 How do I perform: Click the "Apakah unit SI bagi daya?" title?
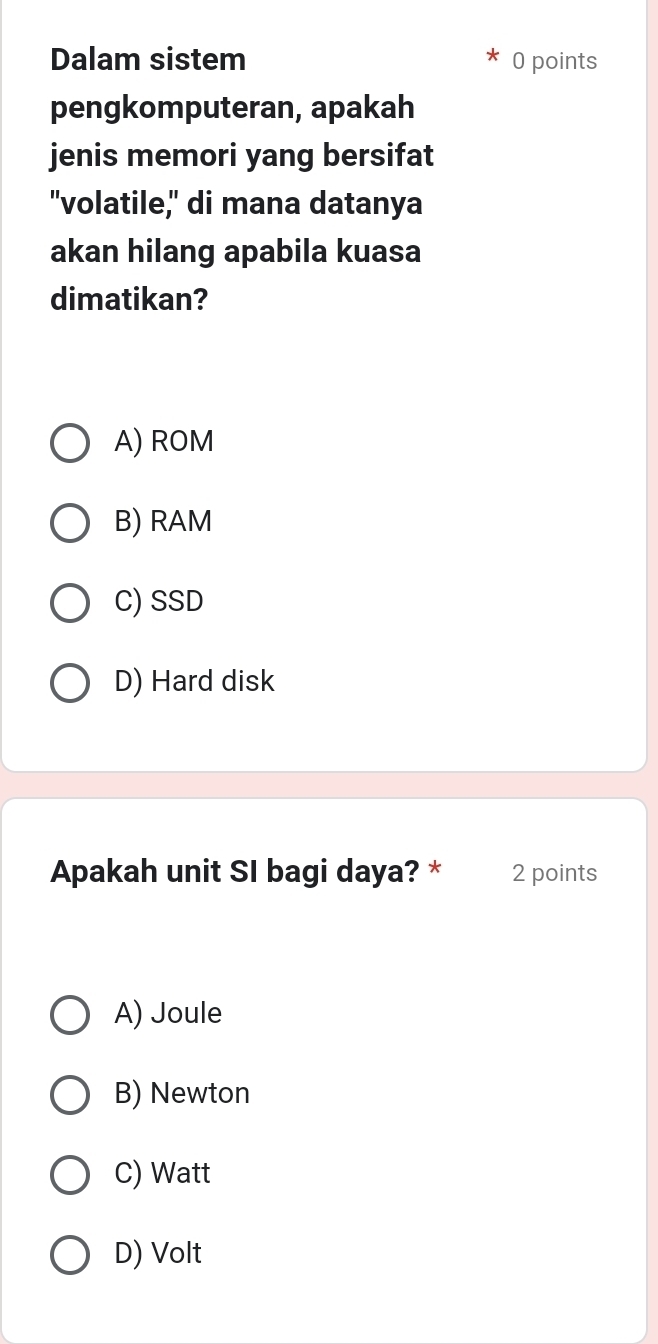(x=235, y=871)
